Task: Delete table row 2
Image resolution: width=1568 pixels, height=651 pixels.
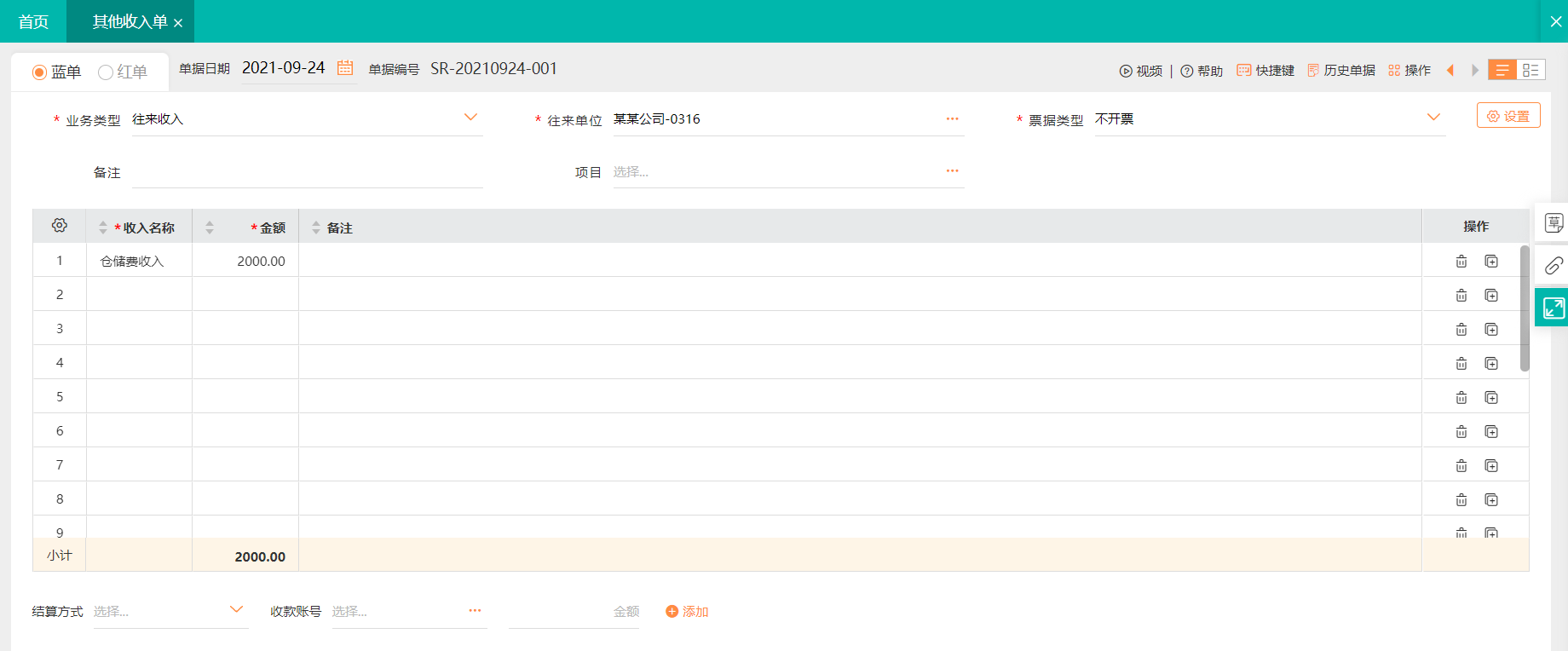Action: pos(1461,296)
